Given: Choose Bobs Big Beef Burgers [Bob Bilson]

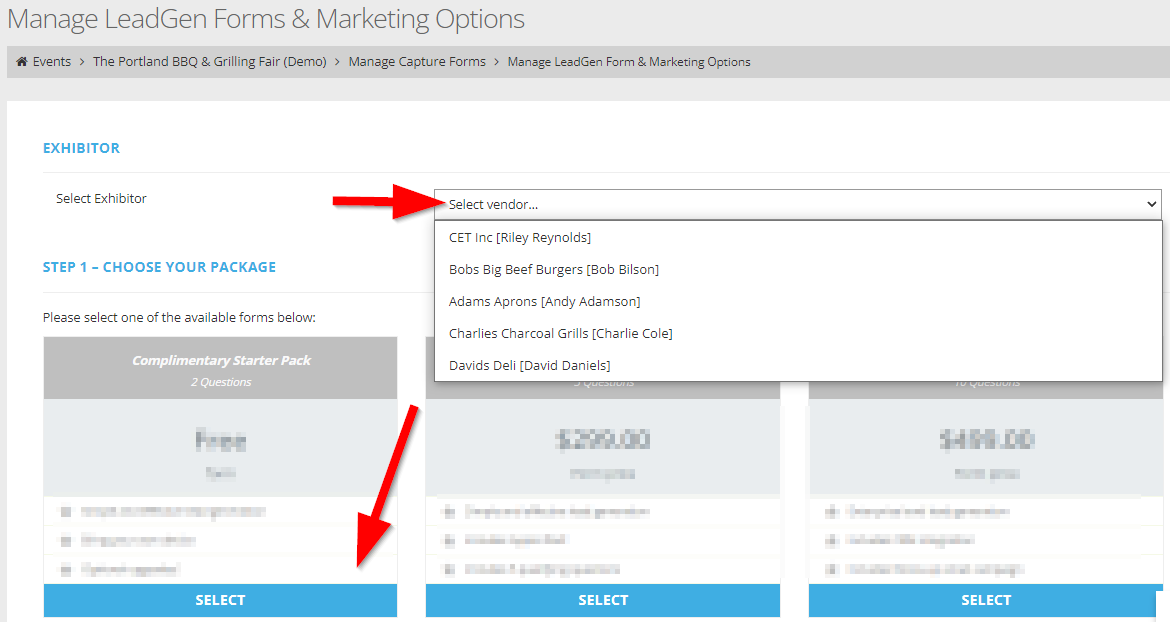Looking at the screenshot, I should (x=798, y=270).
